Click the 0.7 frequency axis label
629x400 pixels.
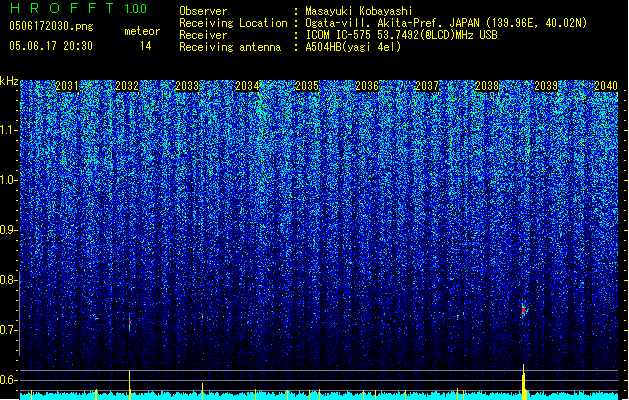(9, 330)
